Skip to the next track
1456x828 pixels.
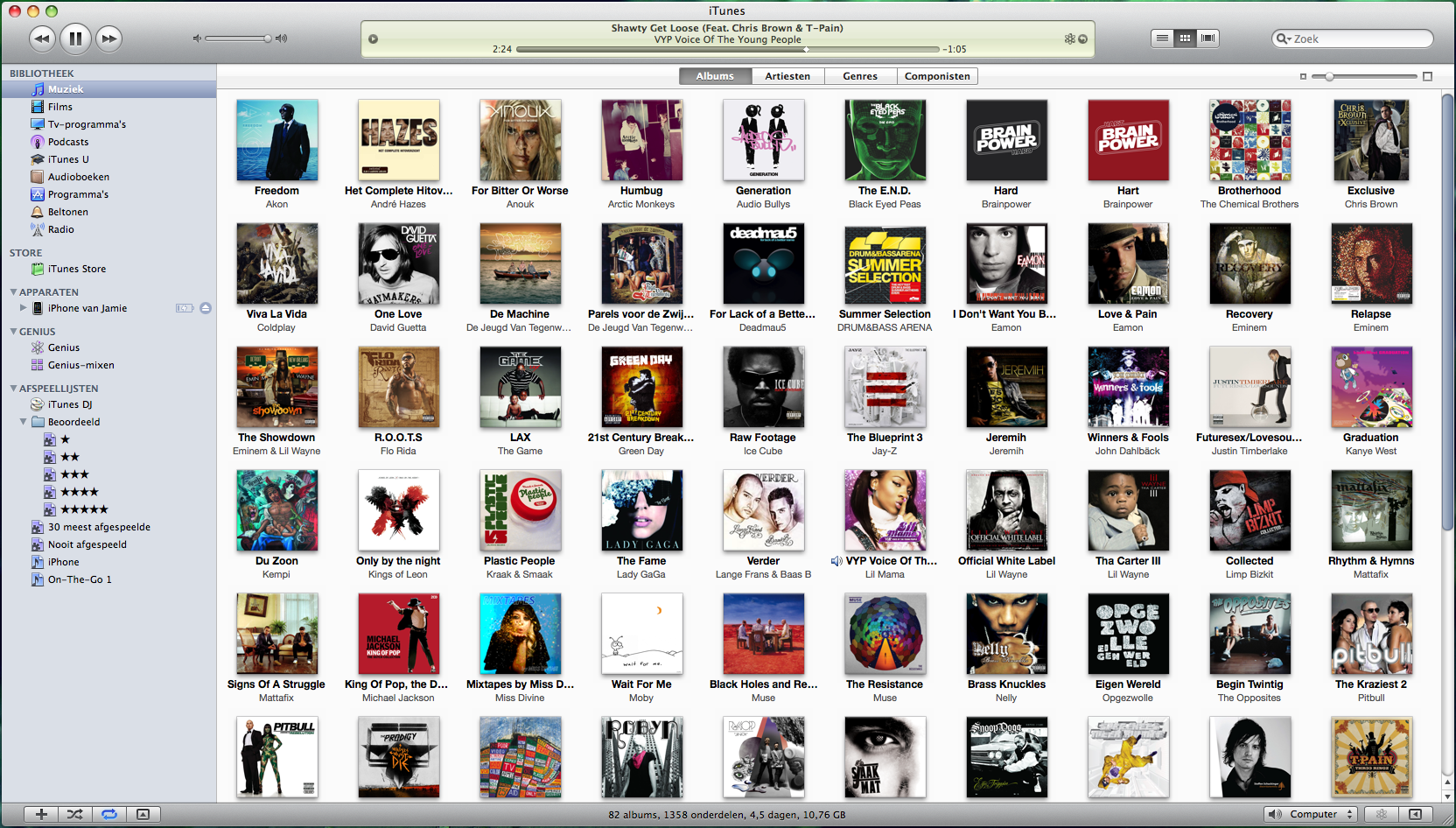point(108,39)
